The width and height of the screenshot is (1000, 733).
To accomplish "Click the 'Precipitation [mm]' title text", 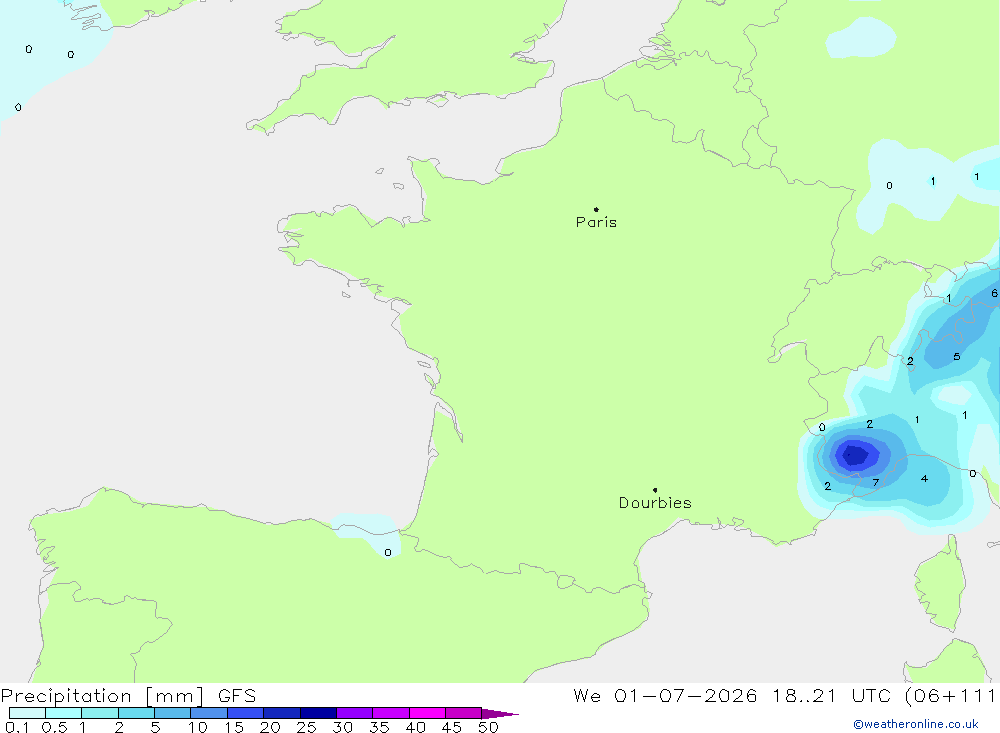I will (x=103, y=696).
